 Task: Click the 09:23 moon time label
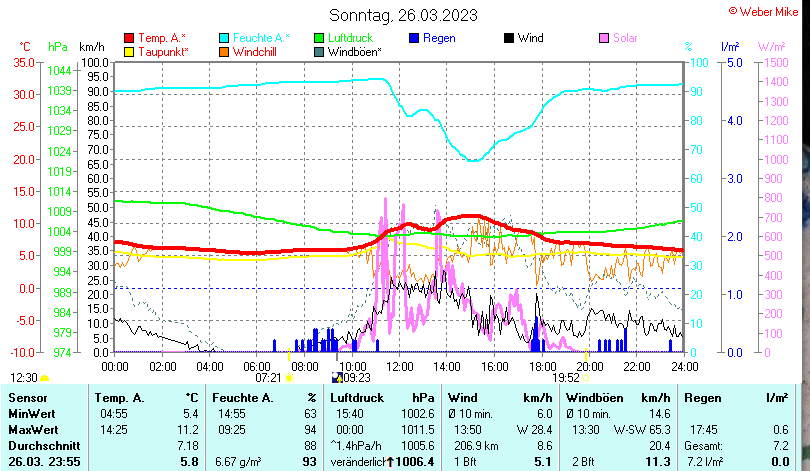pos(357,378)
